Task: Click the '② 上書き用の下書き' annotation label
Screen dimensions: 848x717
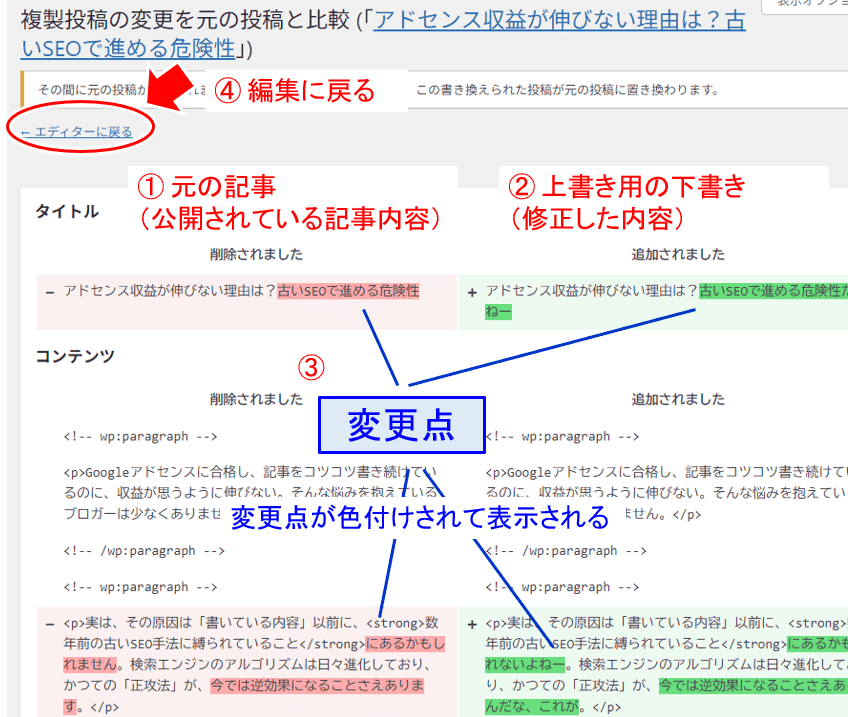Action: pyautogui.click(x=628, y=186)
